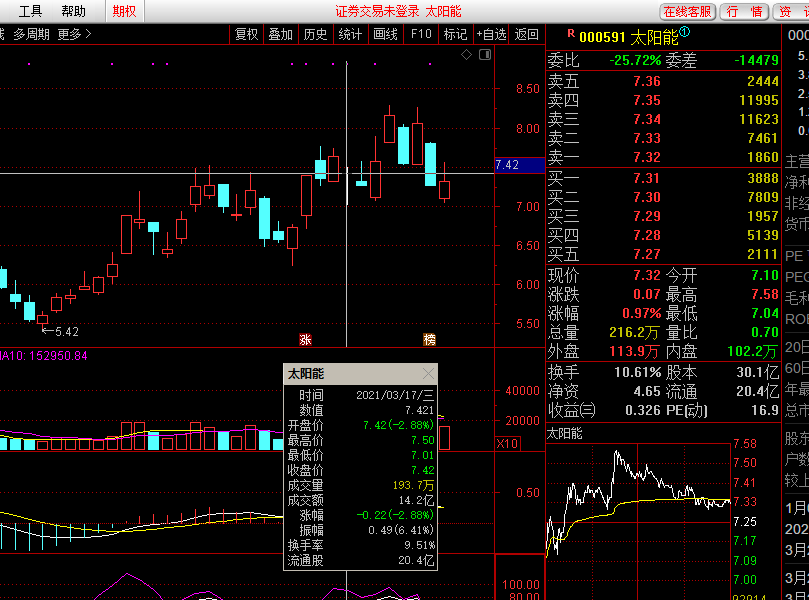This screenshot has height=600, width=809.
Task: Select the 买二 7.30 bid row
Action: pyautogui.click(x=663, y=198)
